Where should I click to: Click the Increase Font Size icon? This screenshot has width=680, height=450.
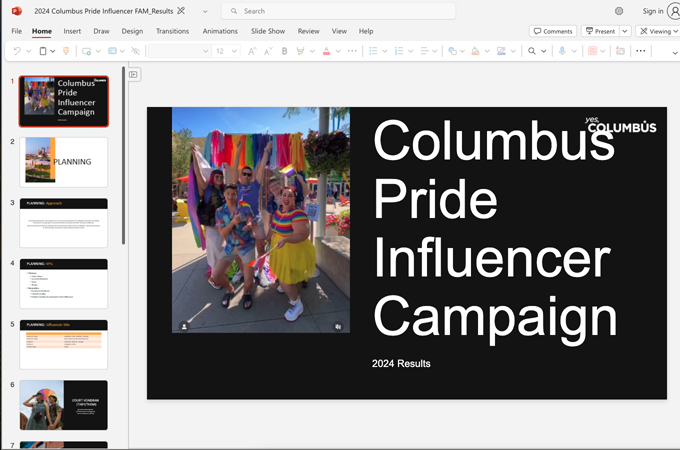tap(252, 51)
